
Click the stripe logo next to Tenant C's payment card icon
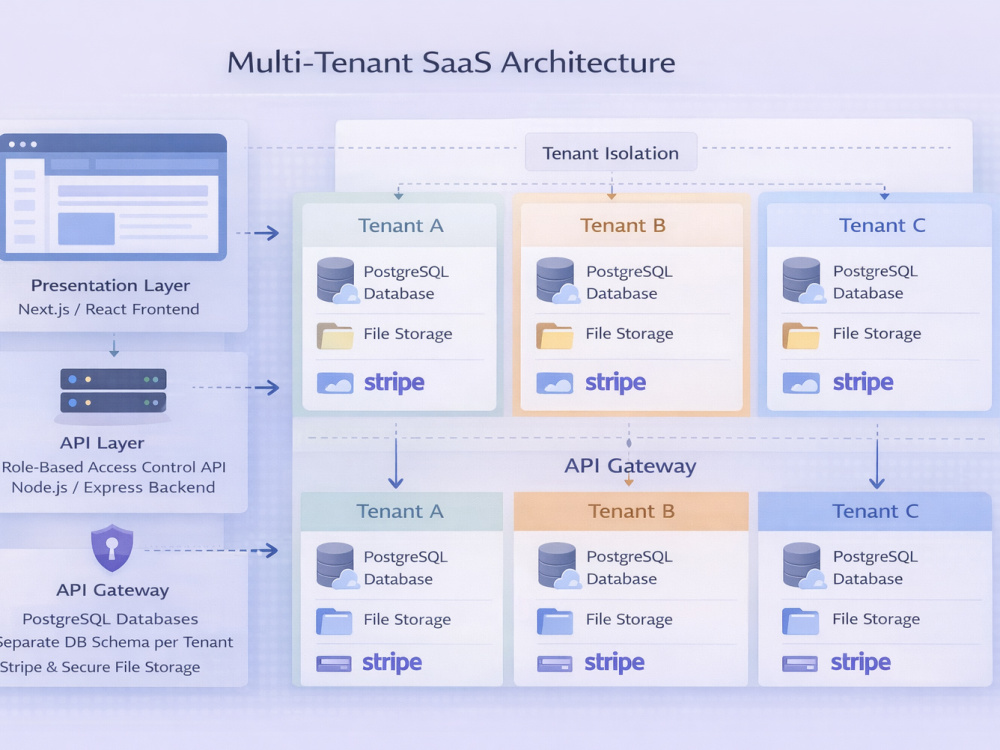tap(860, 663)
